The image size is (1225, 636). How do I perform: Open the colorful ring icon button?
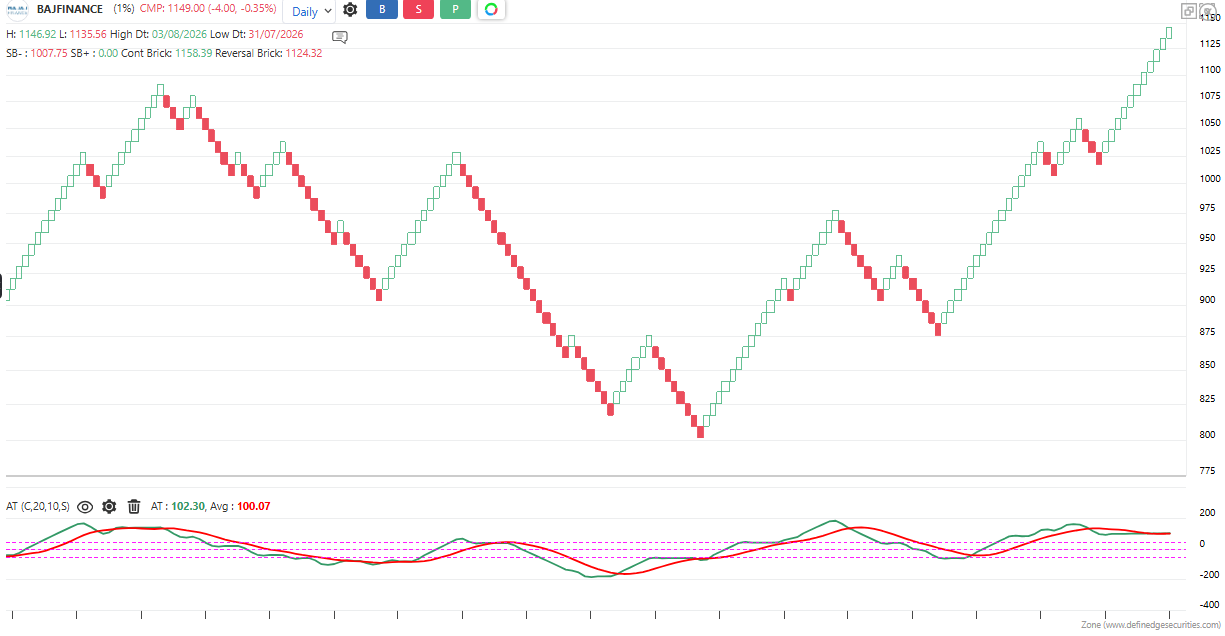tap(491, 10)
